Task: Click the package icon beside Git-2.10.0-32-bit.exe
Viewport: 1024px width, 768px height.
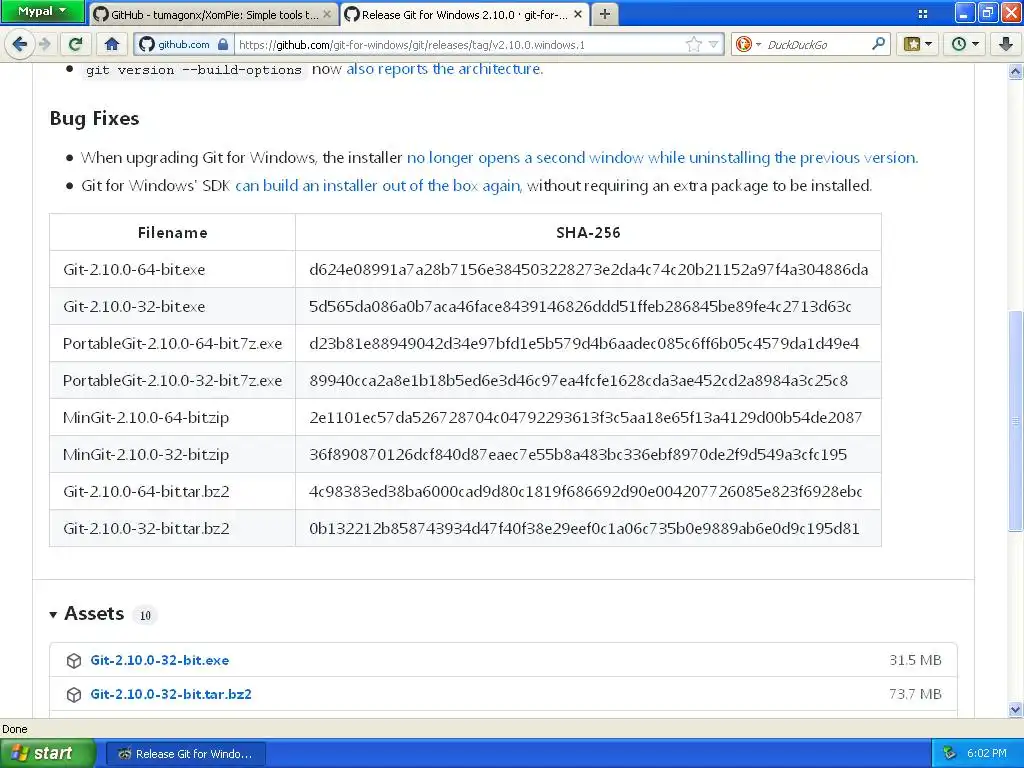Action: (74, 661)
